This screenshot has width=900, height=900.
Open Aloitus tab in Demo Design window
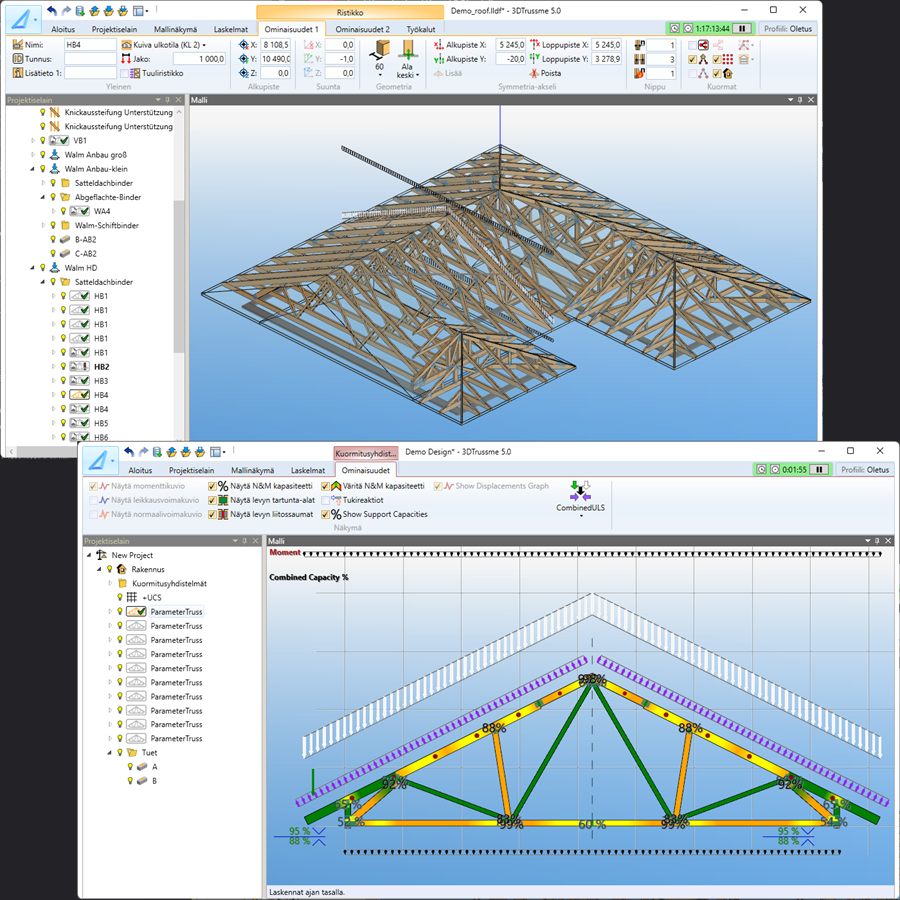[140, 470]
